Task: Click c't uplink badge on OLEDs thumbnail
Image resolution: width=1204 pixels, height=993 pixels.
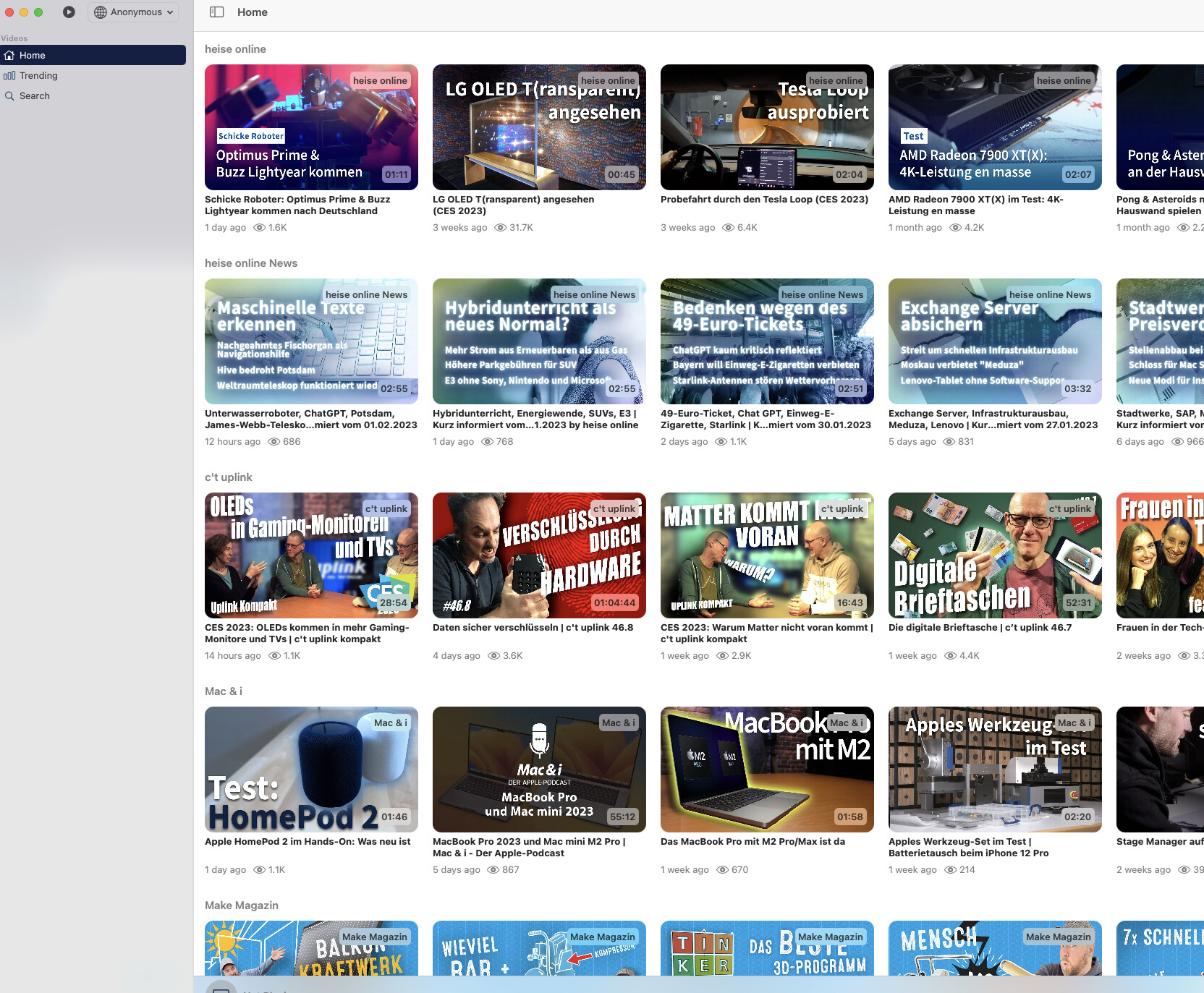Action: coord(386,508)
